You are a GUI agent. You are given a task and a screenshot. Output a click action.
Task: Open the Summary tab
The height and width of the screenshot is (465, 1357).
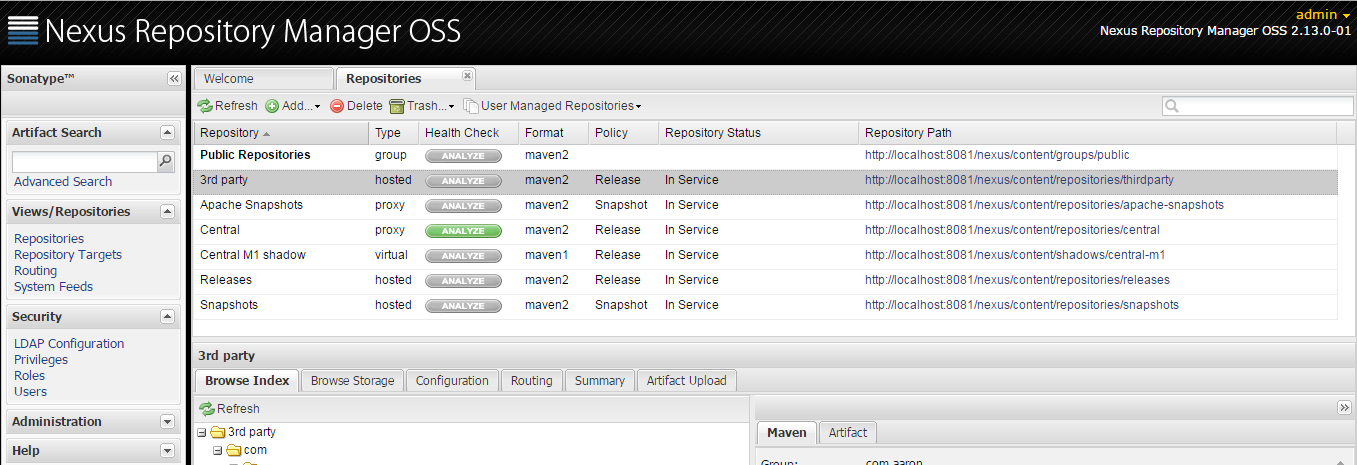click(600, 381)
